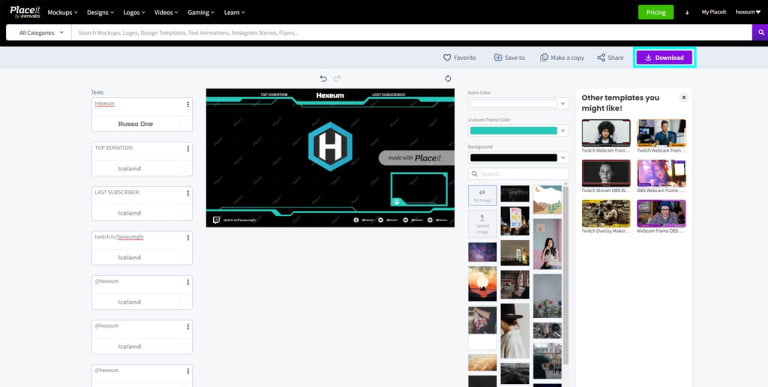Select the OBS Webcam Frame template thumbnail
This screenshot has width=768, height=387.
pyautogui.click(x=661, y=173)
